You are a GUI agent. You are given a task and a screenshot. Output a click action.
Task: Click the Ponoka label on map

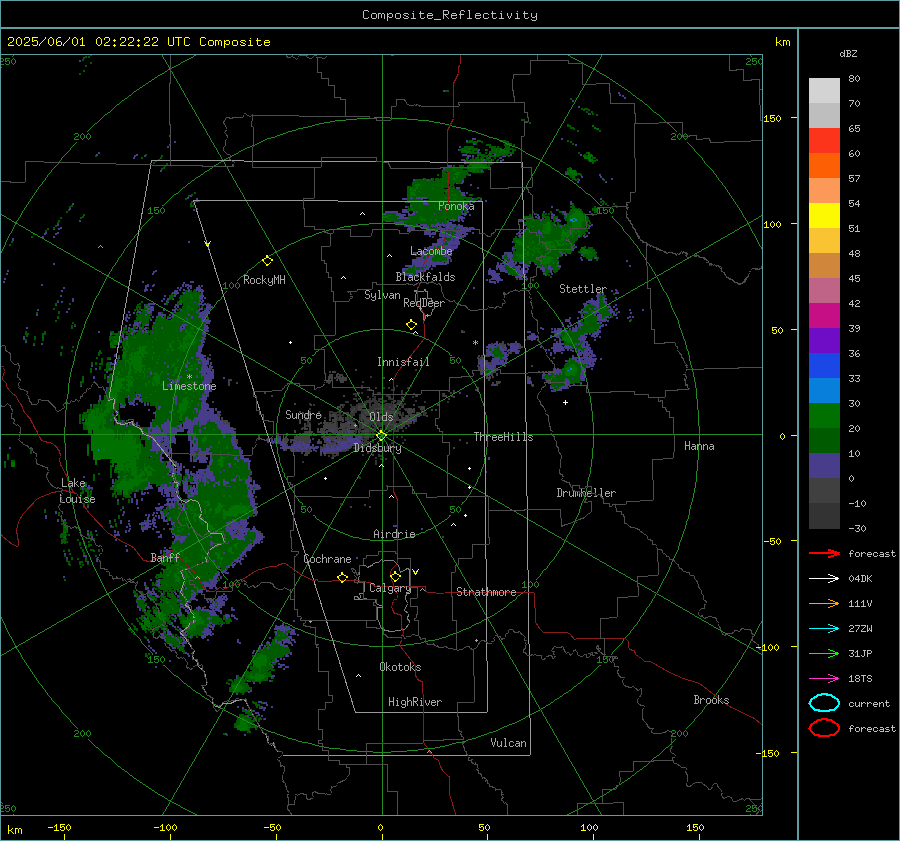[x=456, y=206]
